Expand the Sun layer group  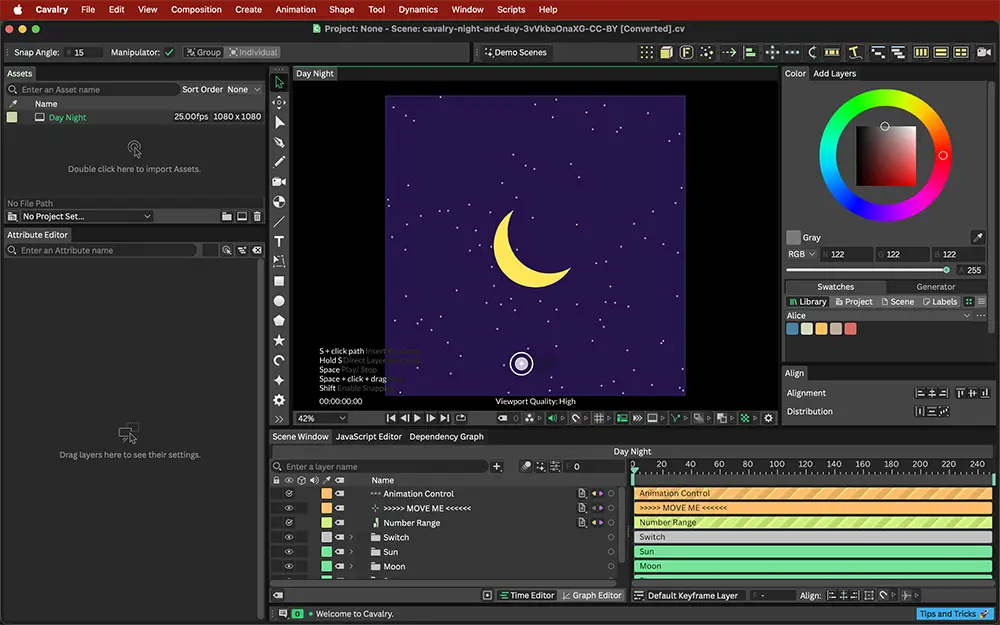pyautogui.click(x=351, y=552)
